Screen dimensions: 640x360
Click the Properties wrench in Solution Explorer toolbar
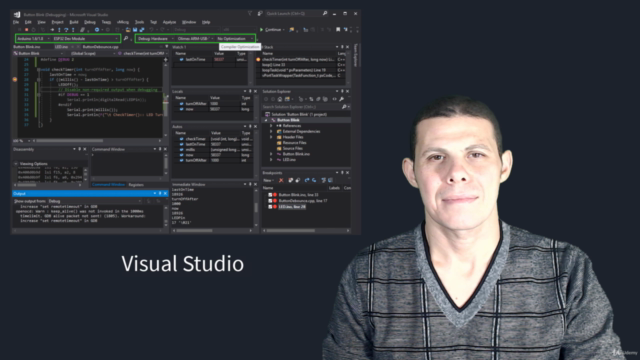click(341, 99)
